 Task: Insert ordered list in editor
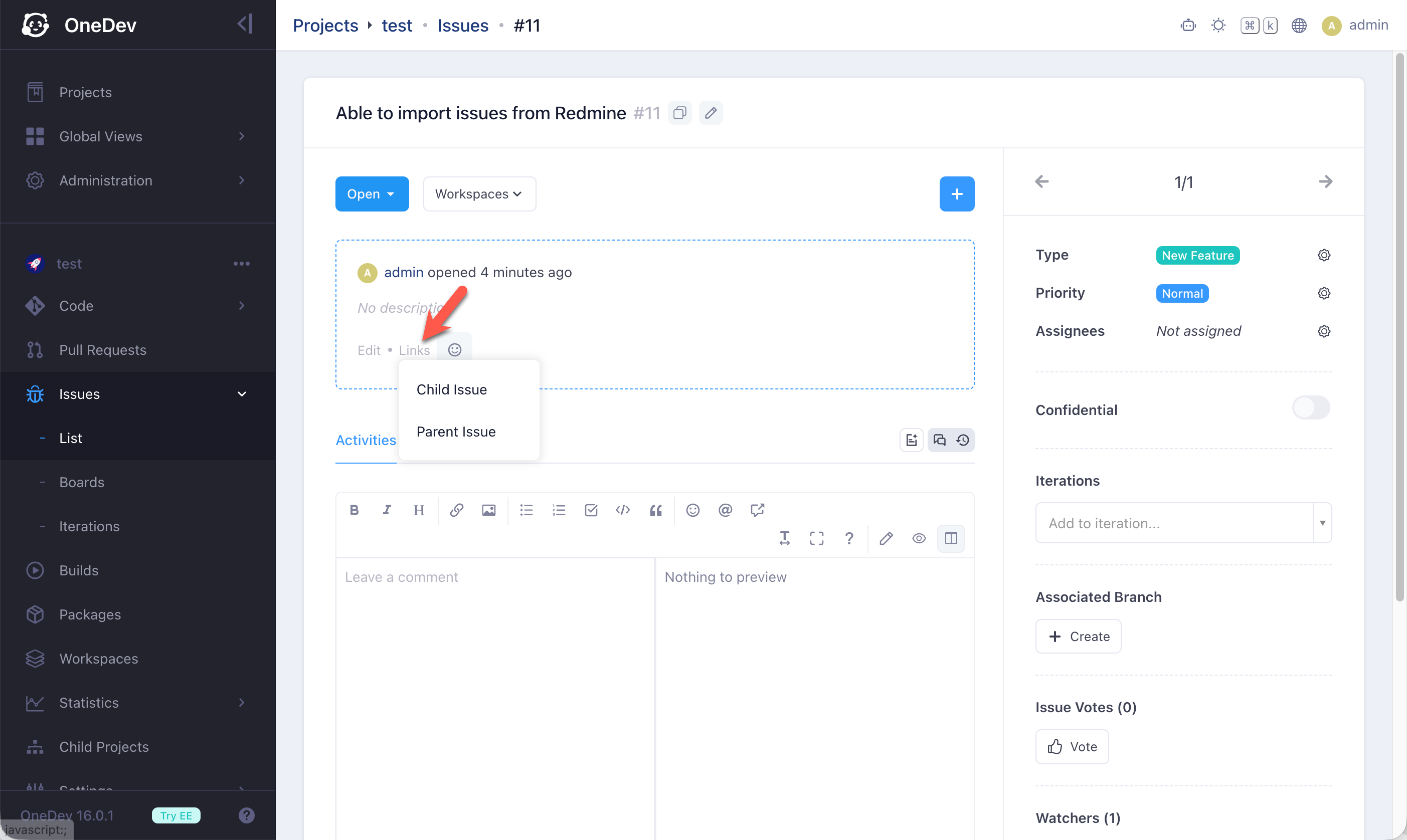(558, 510)
